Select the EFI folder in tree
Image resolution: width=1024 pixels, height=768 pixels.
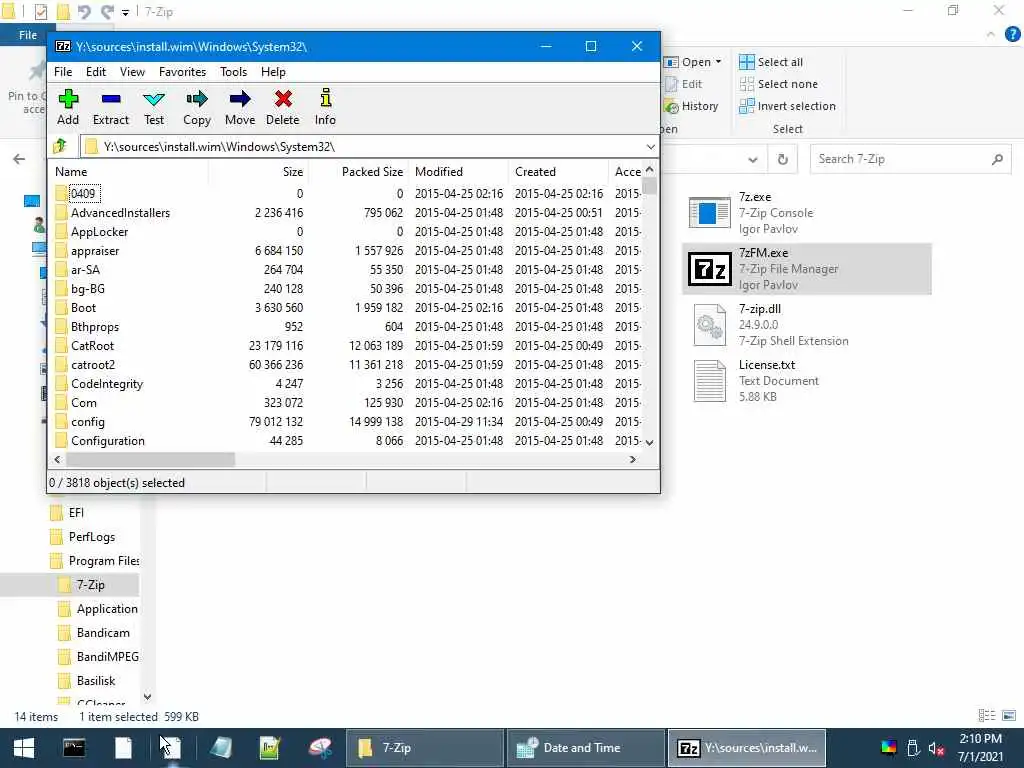(x=76, y=513)
